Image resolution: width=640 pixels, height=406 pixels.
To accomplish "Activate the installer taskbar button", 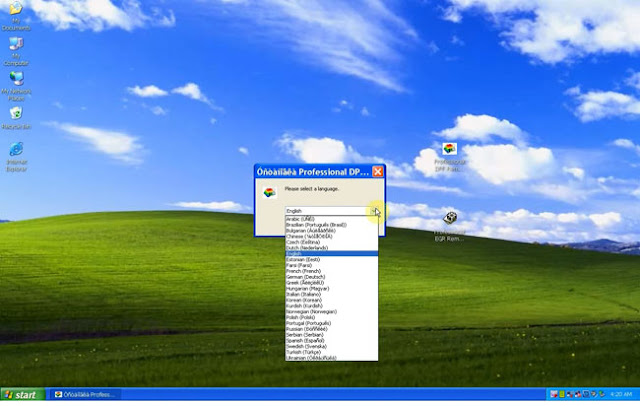I will pyautogui.click(x=86, y=395).
